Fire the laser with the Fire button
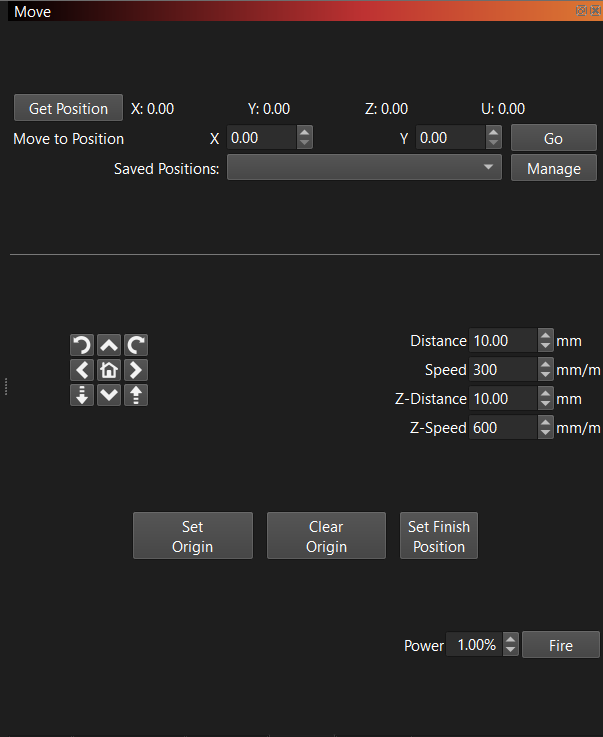The width and height of the screenshot is (603, 737). click(x=560, y=645)
